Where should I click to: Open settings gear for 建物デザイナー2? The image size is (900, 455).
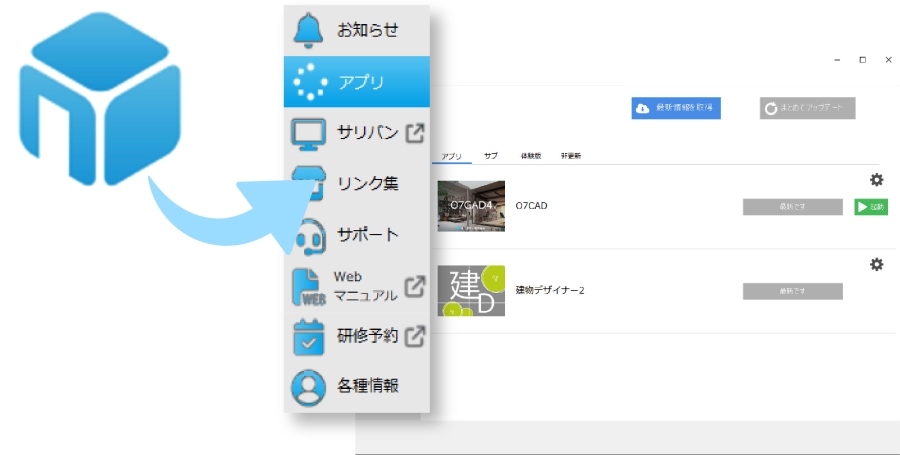(876, 264)
